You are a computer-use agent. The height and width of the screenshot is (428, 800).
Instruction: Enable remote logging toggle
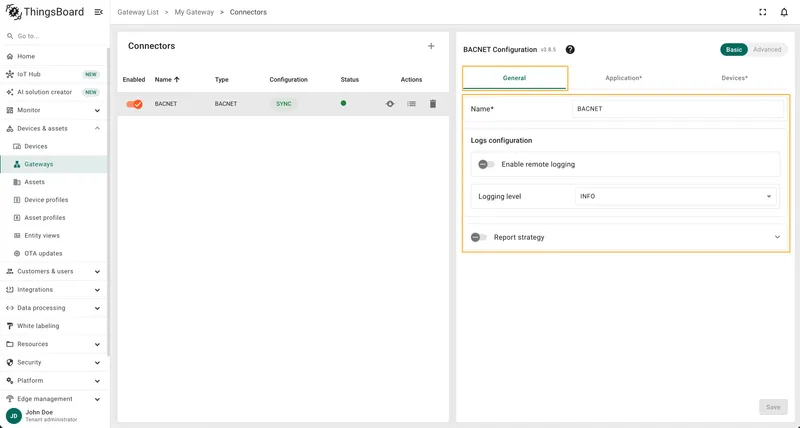point(486,164)
